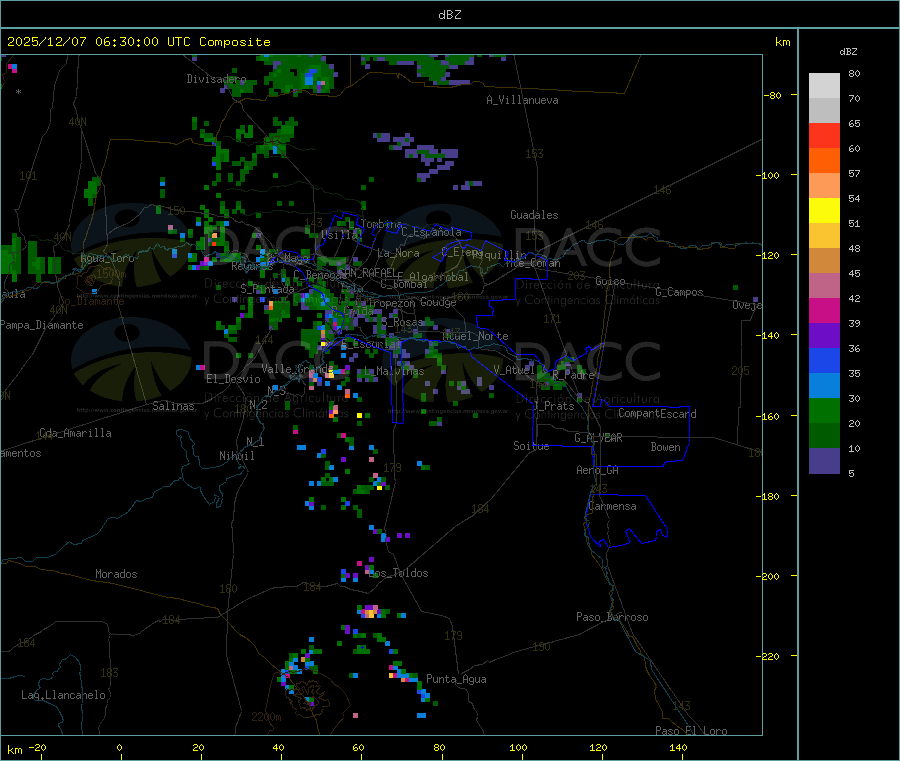Click the Aero_GA map label
The height and width of the screenshot is (761, 900).
click(x=597, y=470)
